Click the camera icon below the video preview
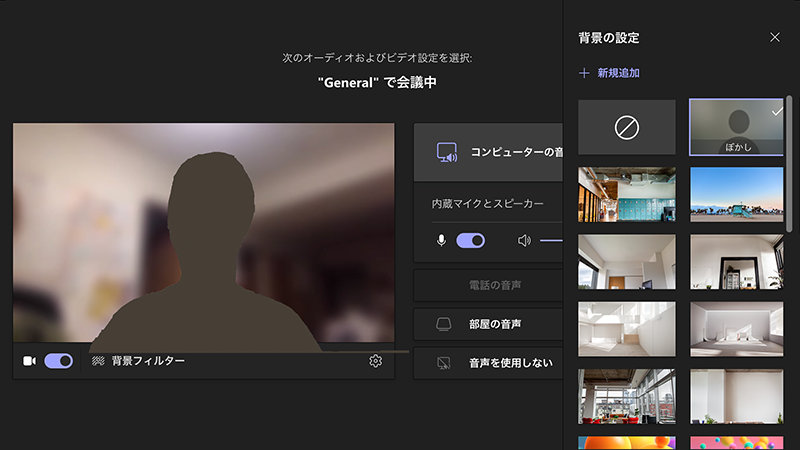 pos(30,361)
